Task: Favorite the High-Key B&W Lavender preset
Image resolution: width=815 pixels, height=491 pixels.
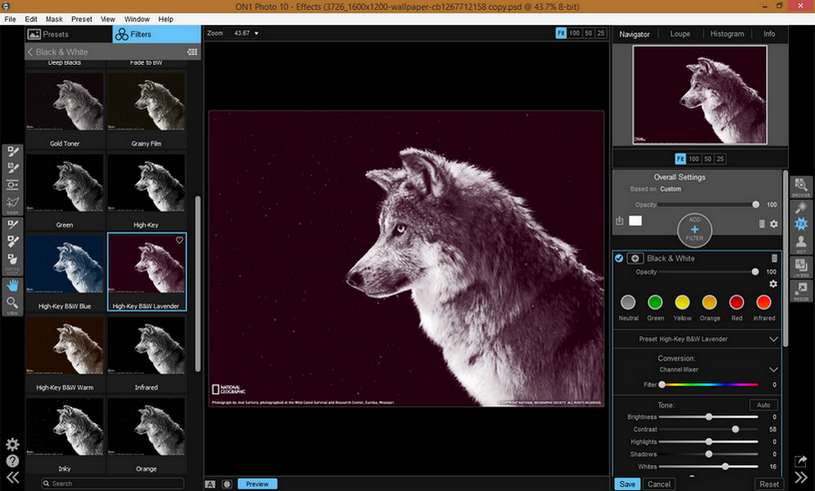Action: coord(180,241)
